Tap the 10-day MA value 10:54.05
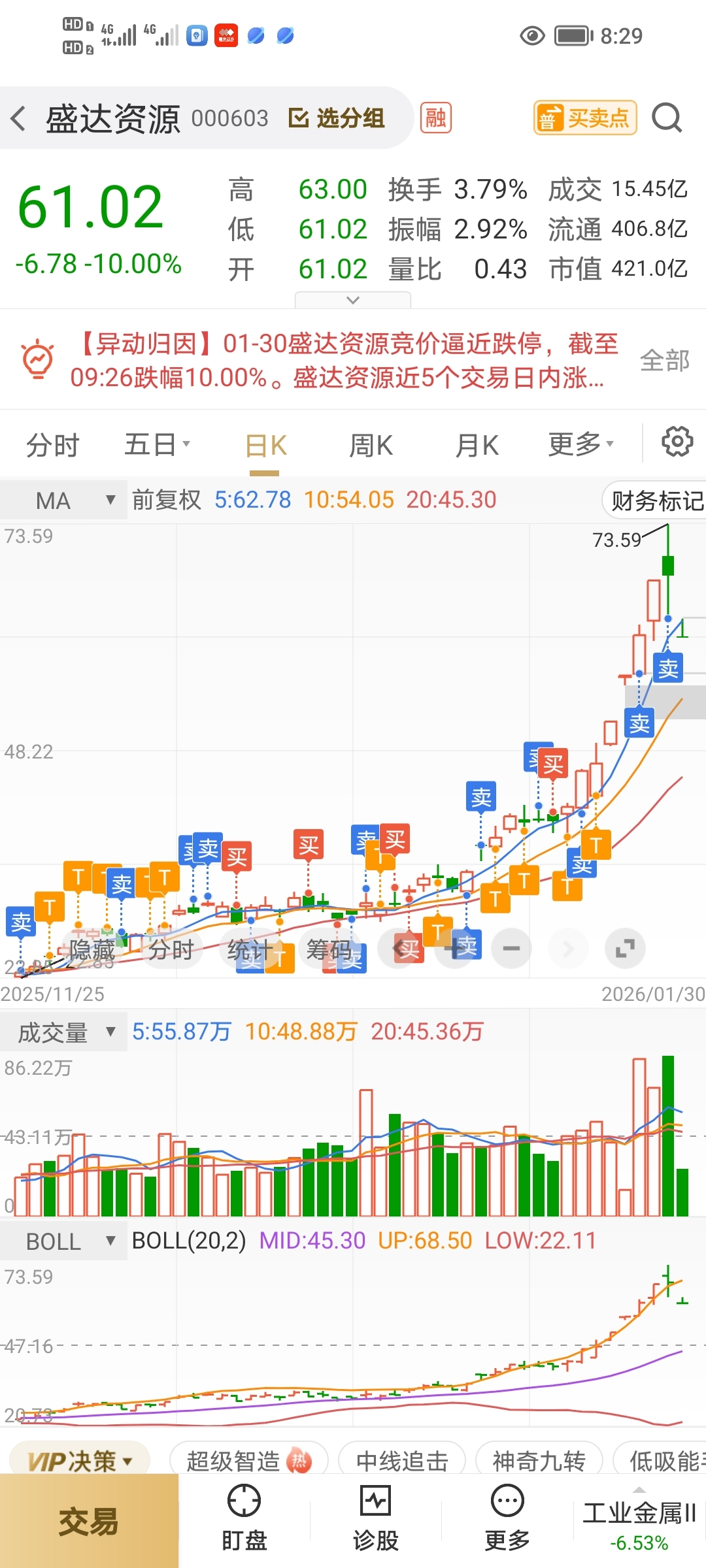The width and height of the screenshot is (706, 1568). tap(349, 500)
